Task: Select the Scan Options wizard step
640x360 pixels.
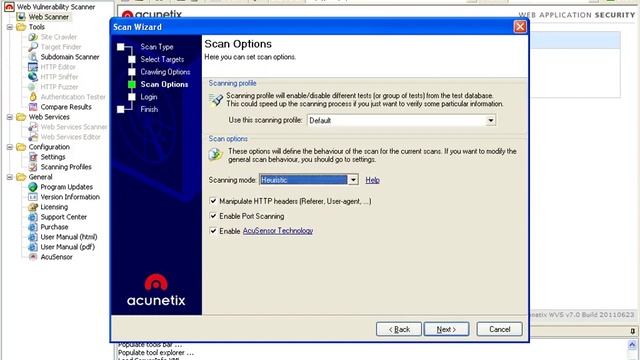Action: click(164, 84)
